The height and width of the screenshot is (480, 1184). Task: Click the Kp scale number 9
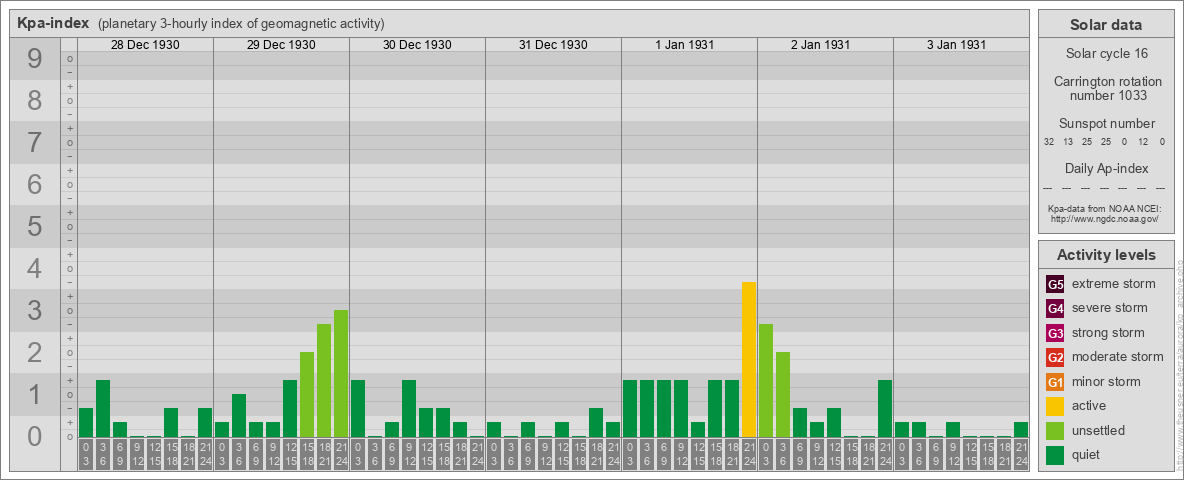(35, 58)
